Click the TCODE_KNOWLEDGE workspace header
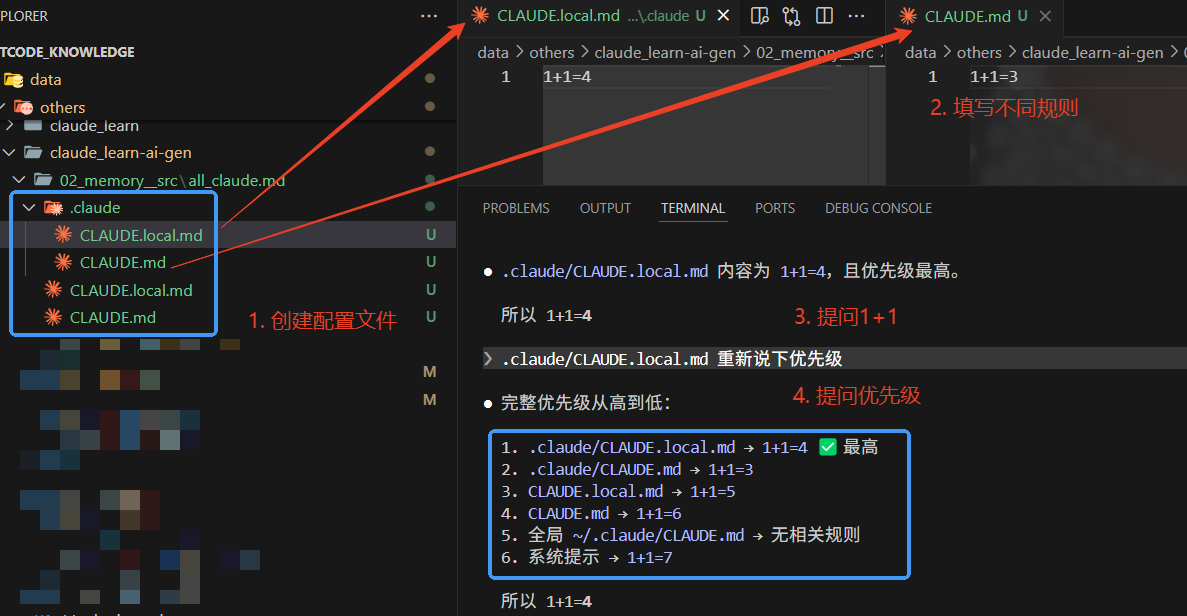 tap(67, 52)
